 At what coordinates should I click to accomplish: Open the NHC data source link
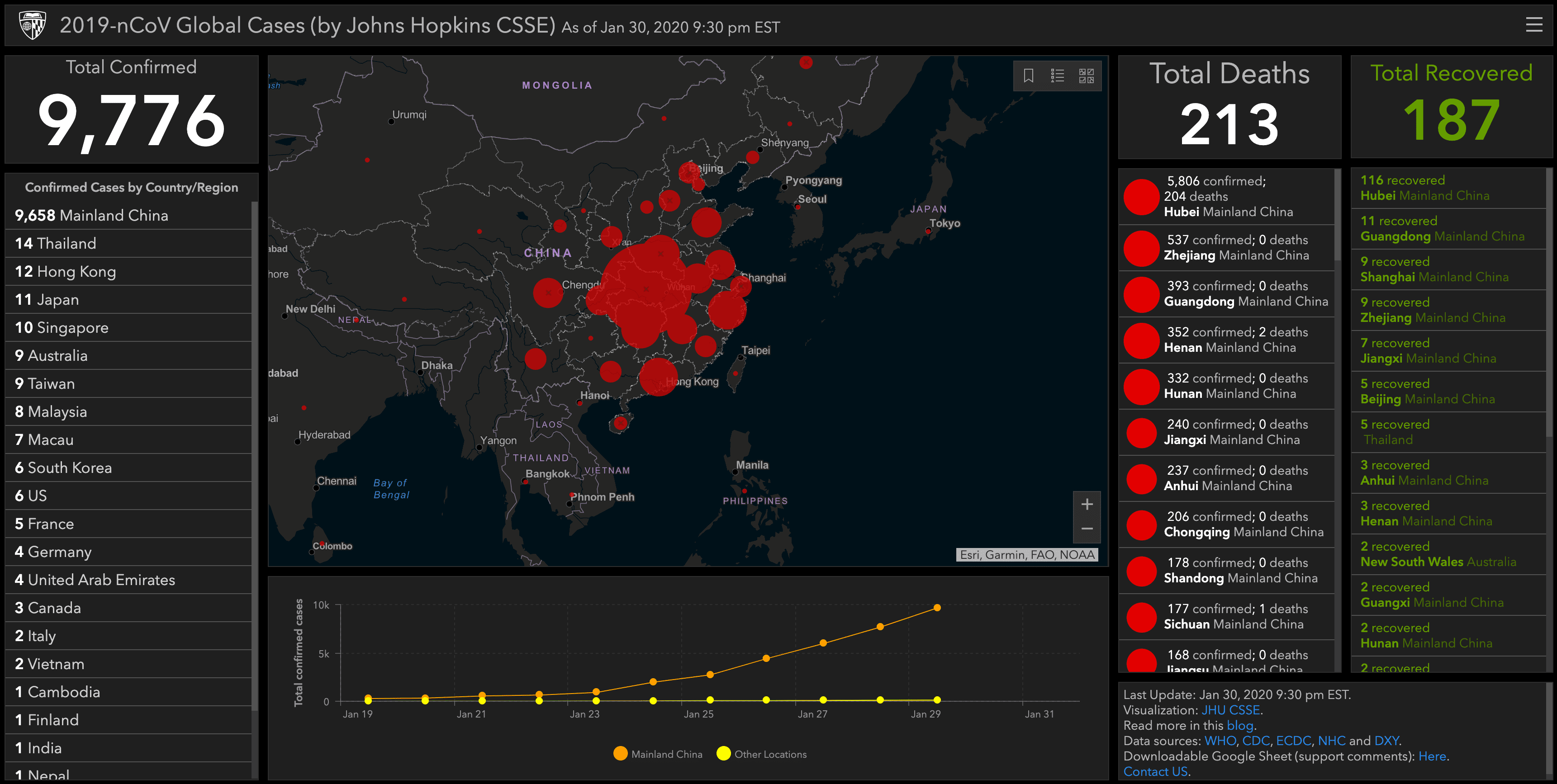click(x=1332, y=741)
